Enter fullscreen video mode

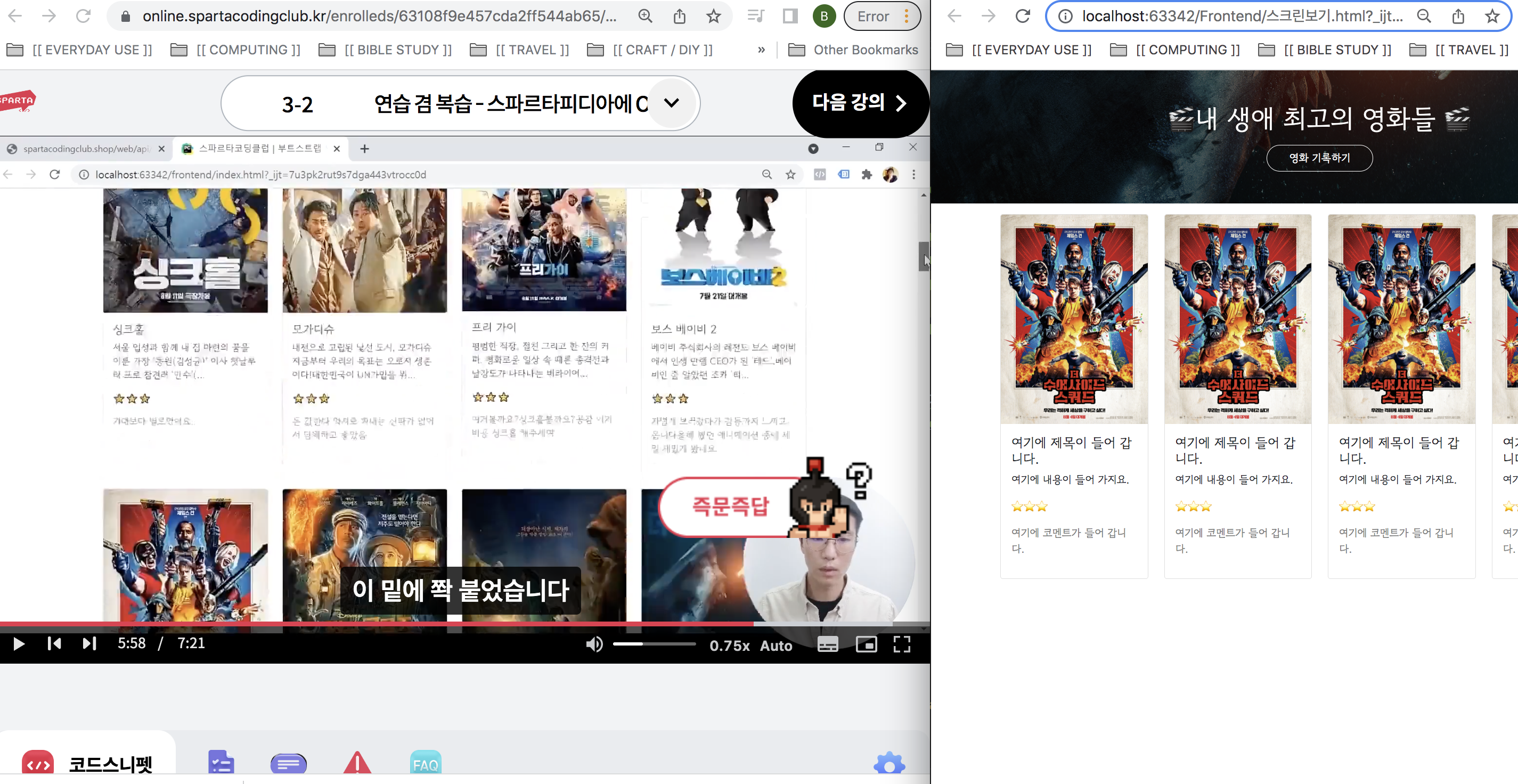pyautogui.click(x=902, y=644)
